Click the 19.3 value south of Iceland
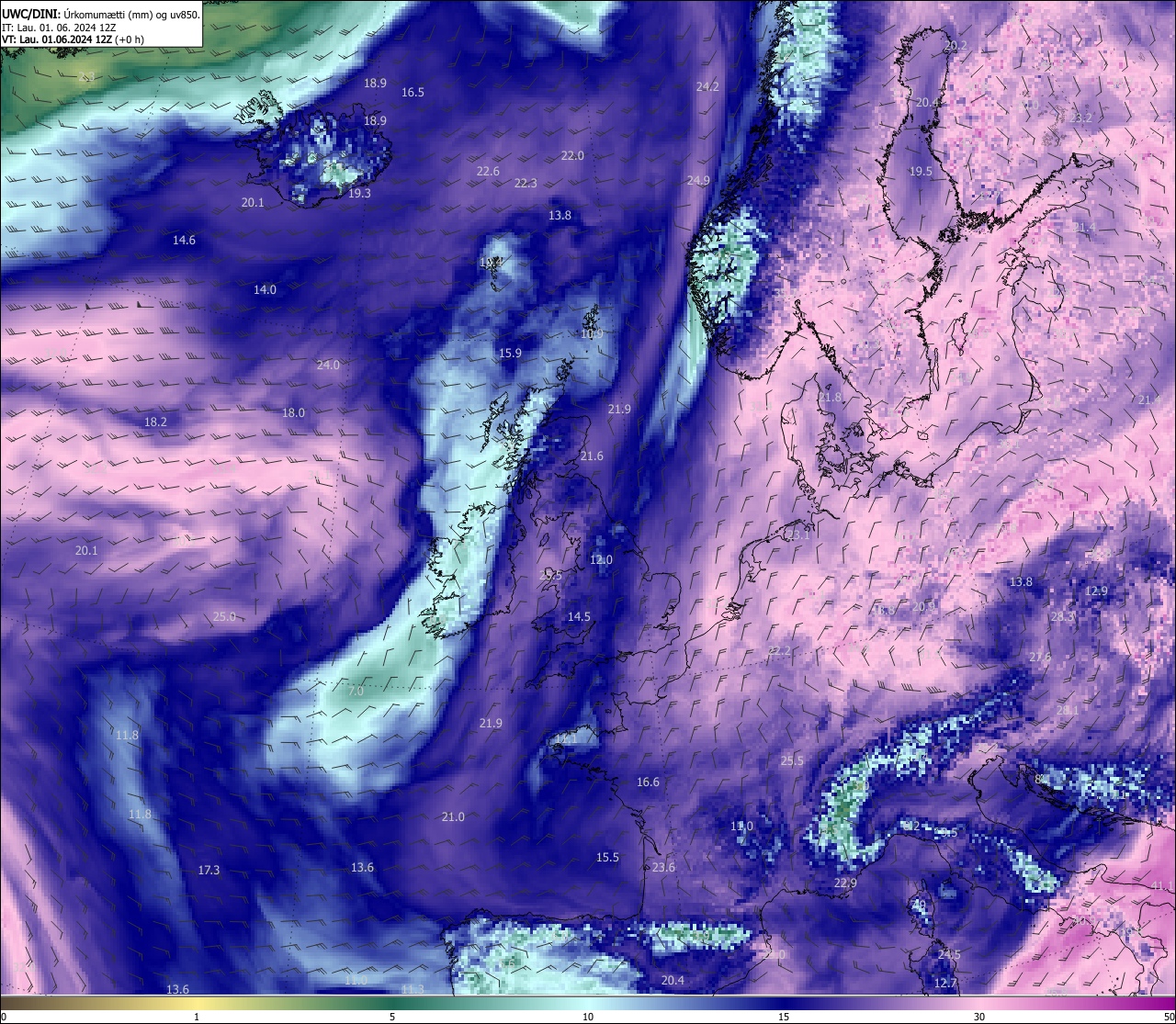 tap(359, 194)
